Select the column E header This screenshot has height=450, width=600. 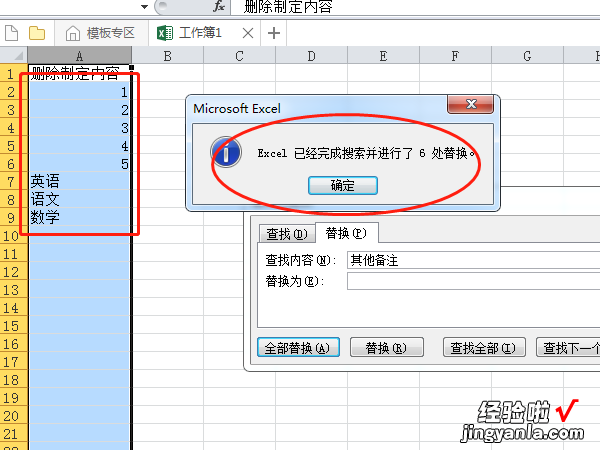383,56
